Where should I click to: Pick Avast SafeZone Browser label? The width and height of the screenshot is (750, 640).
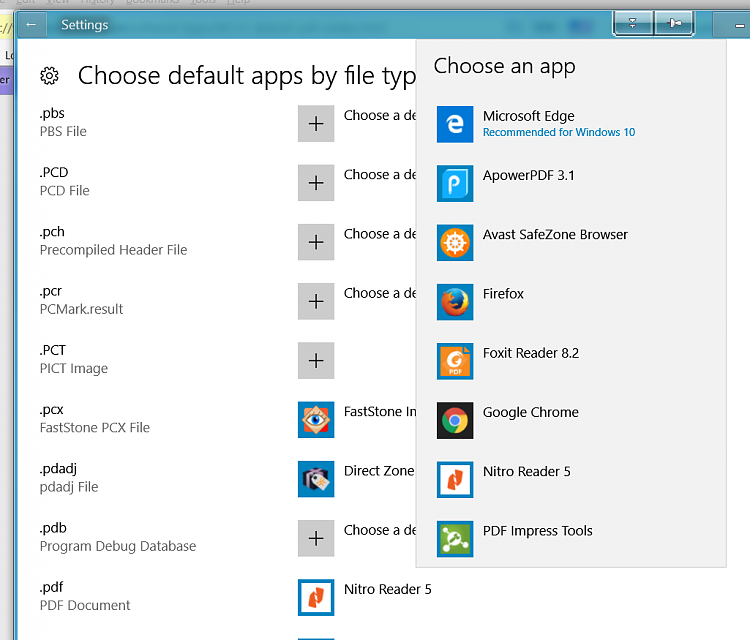click(555, 234)
